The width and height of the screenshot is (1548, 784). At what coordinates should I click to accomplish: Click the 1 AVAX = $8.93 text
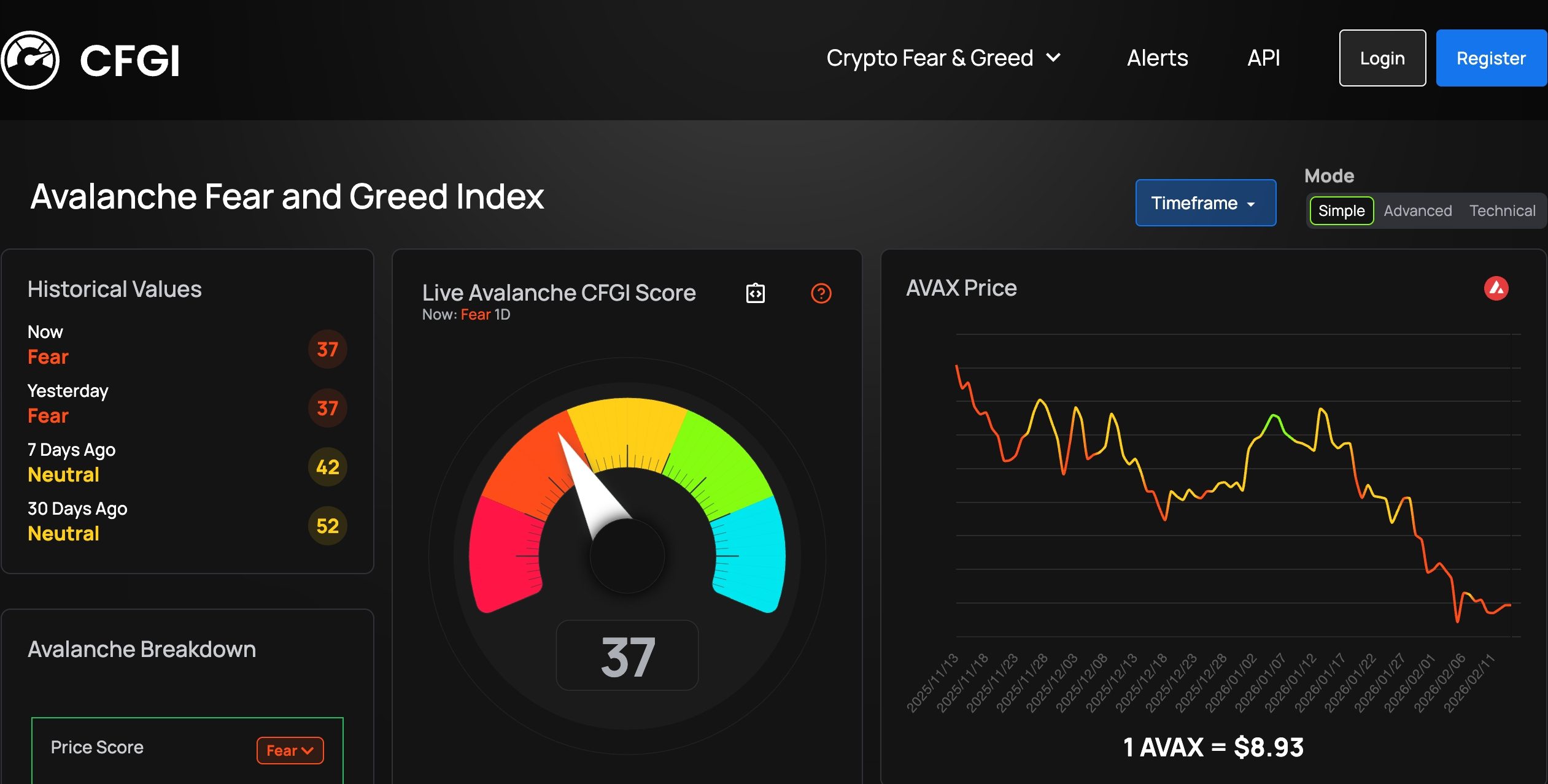[x=1213, y=747]
